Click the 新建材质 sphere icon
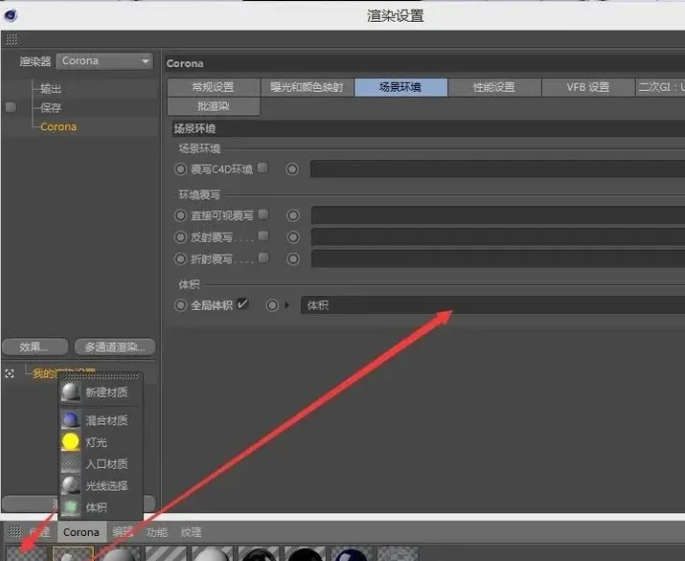 [x=71, y=392]
